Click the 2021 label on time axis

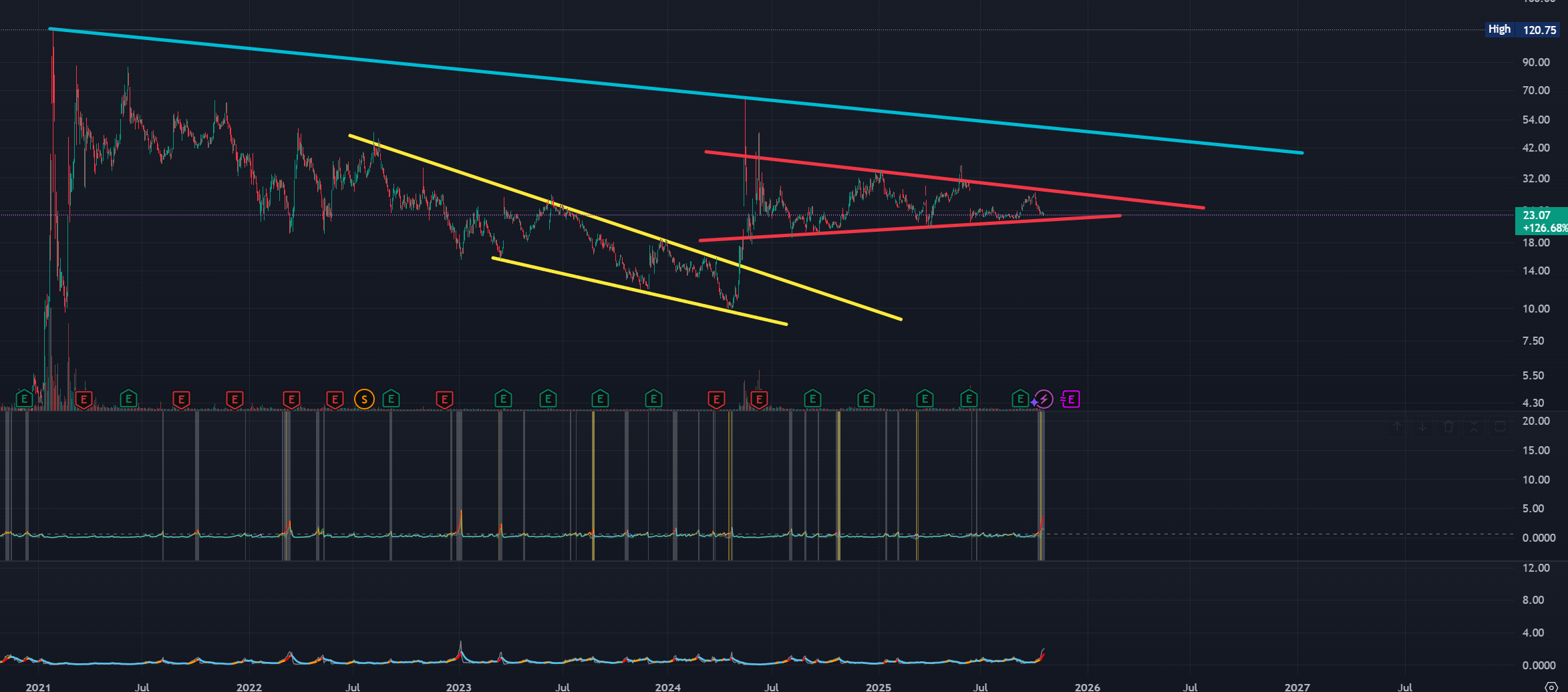38,687
